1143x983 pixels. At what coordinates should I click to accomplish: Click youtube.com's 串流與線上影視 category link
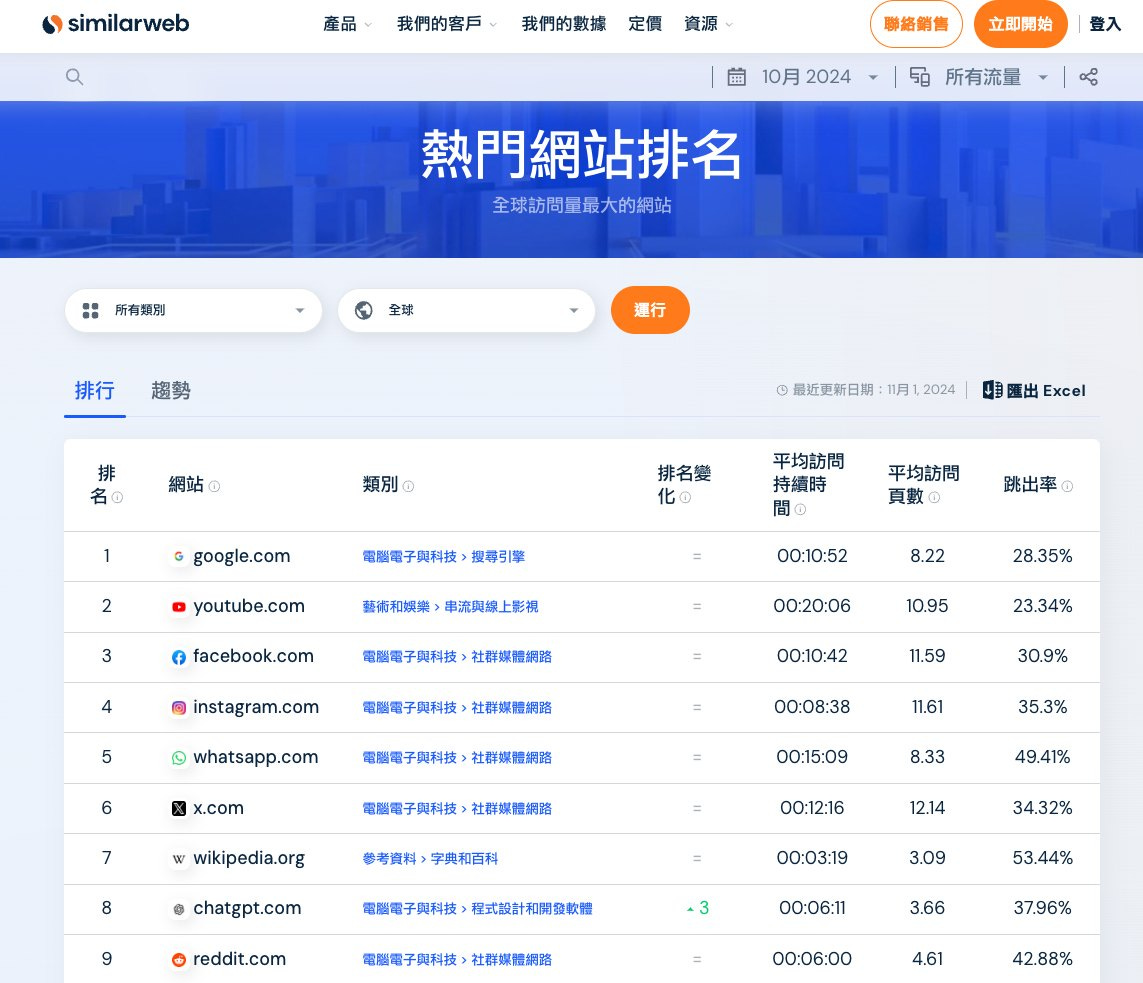[491, 607]
